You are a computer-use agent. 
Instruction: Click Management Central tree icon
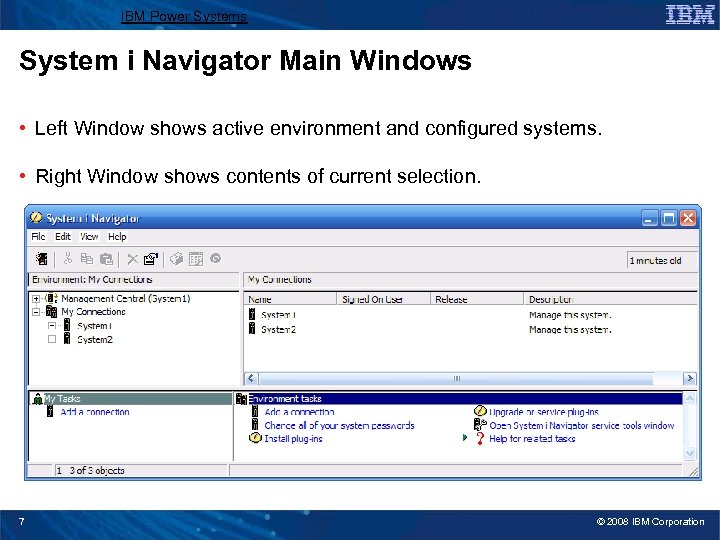click(x=51, y=298)
